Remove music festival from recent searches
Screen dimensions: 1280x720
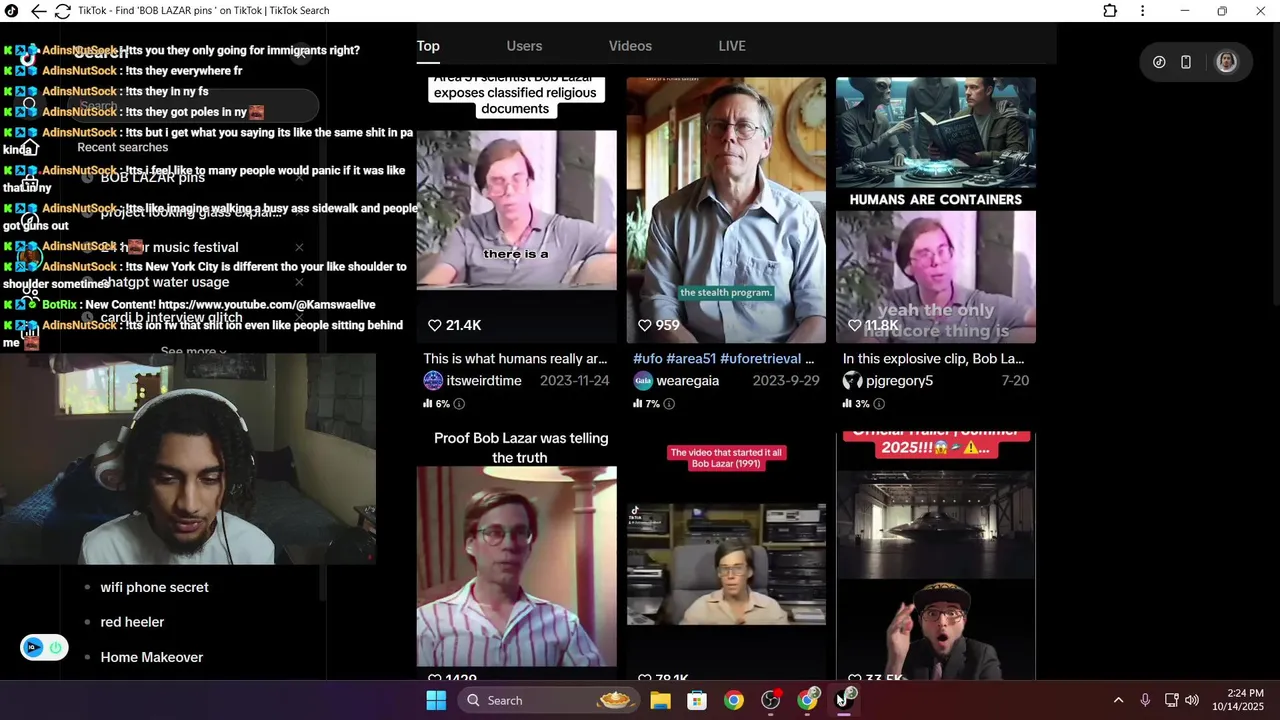click(299, 247)
